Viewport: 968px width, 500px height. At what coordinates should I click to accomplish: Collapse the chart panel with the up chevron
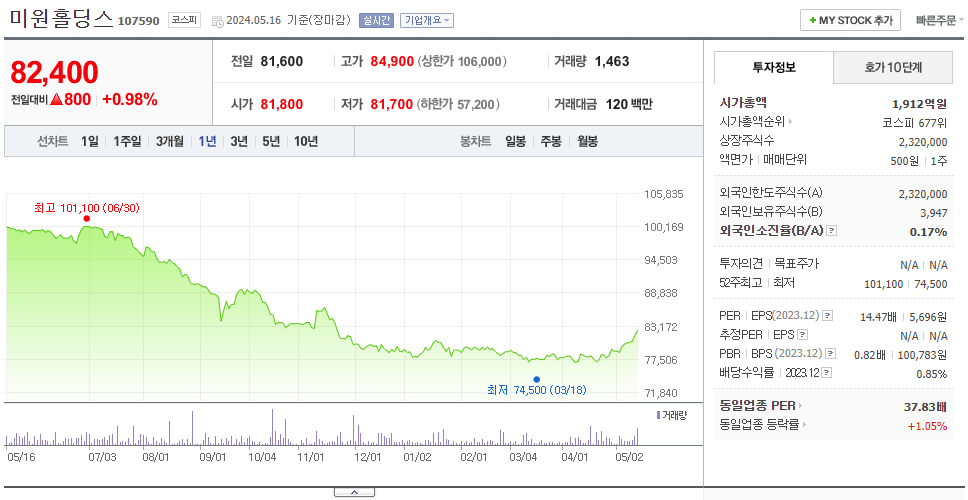[354, 493]
